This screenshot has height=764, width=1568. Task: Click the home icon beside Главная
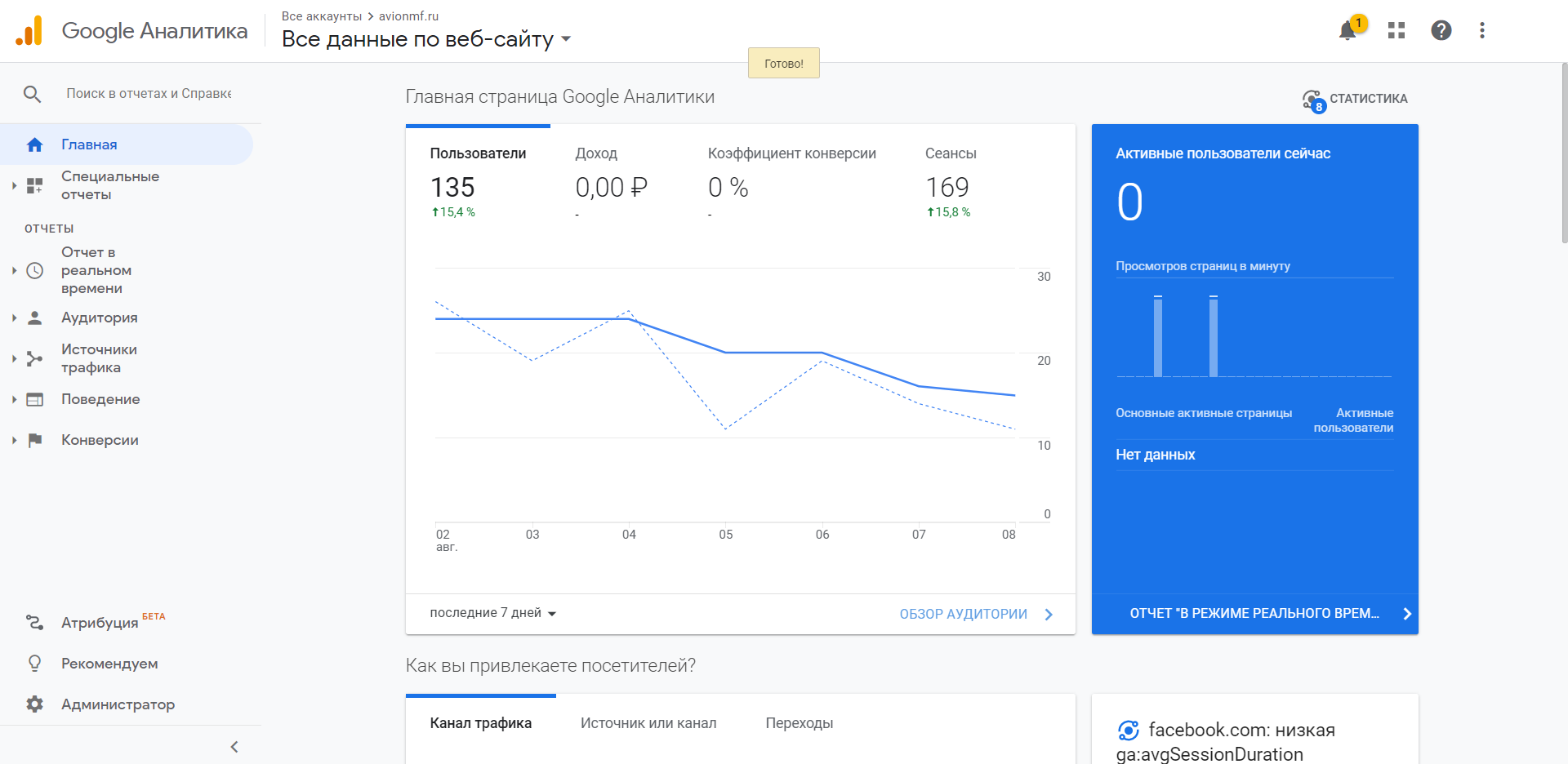[34, 144]
